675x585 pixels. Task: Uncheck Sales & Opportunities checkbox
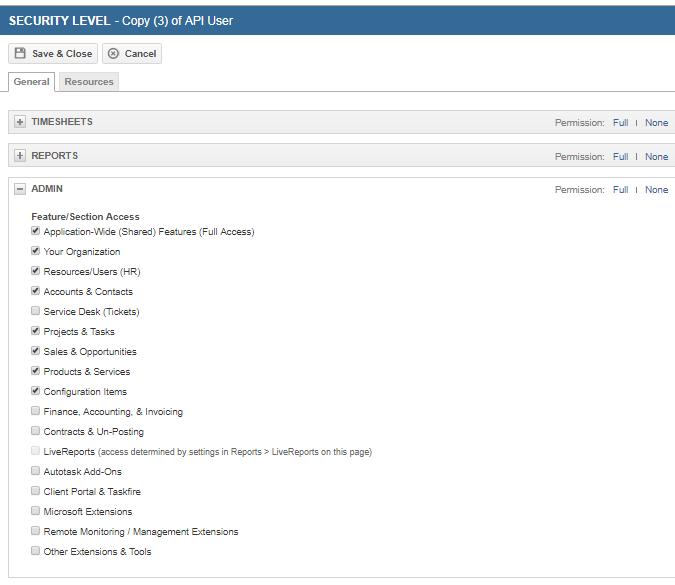coord(36,351)
